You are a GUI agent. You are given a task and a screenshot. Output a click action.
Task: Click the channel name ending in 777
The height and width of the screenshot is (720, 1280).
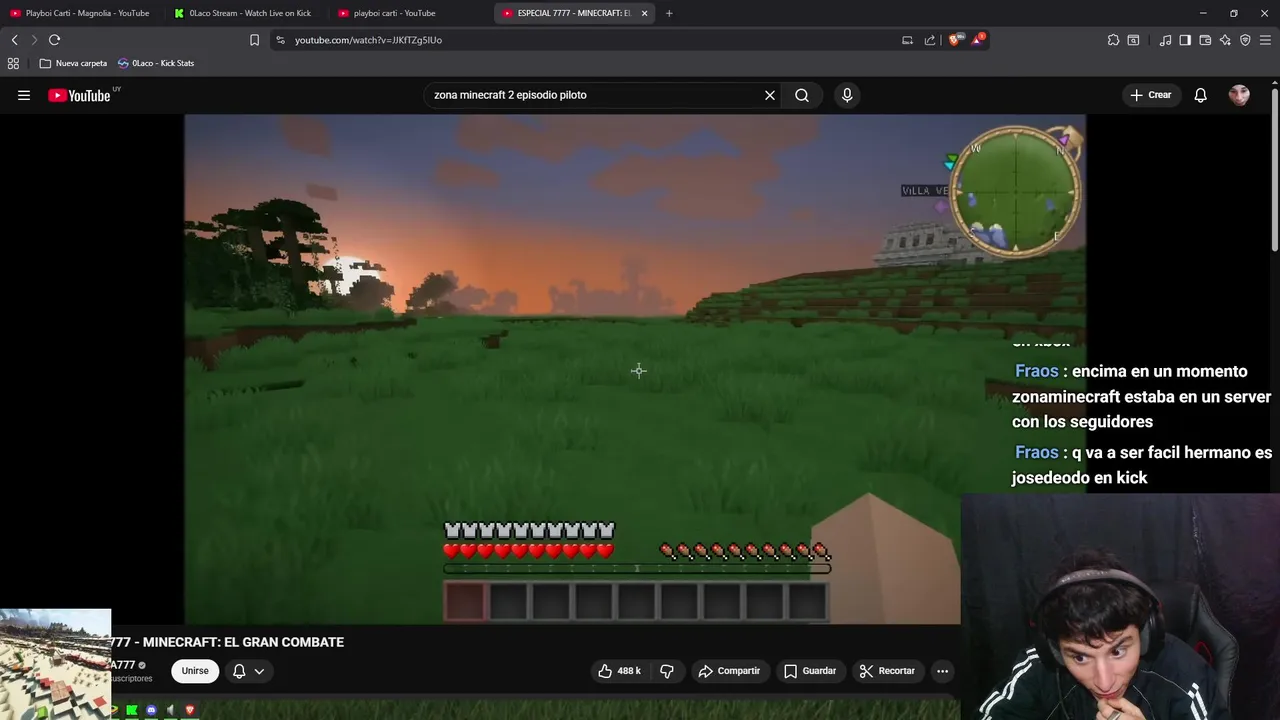click(123, 665)
